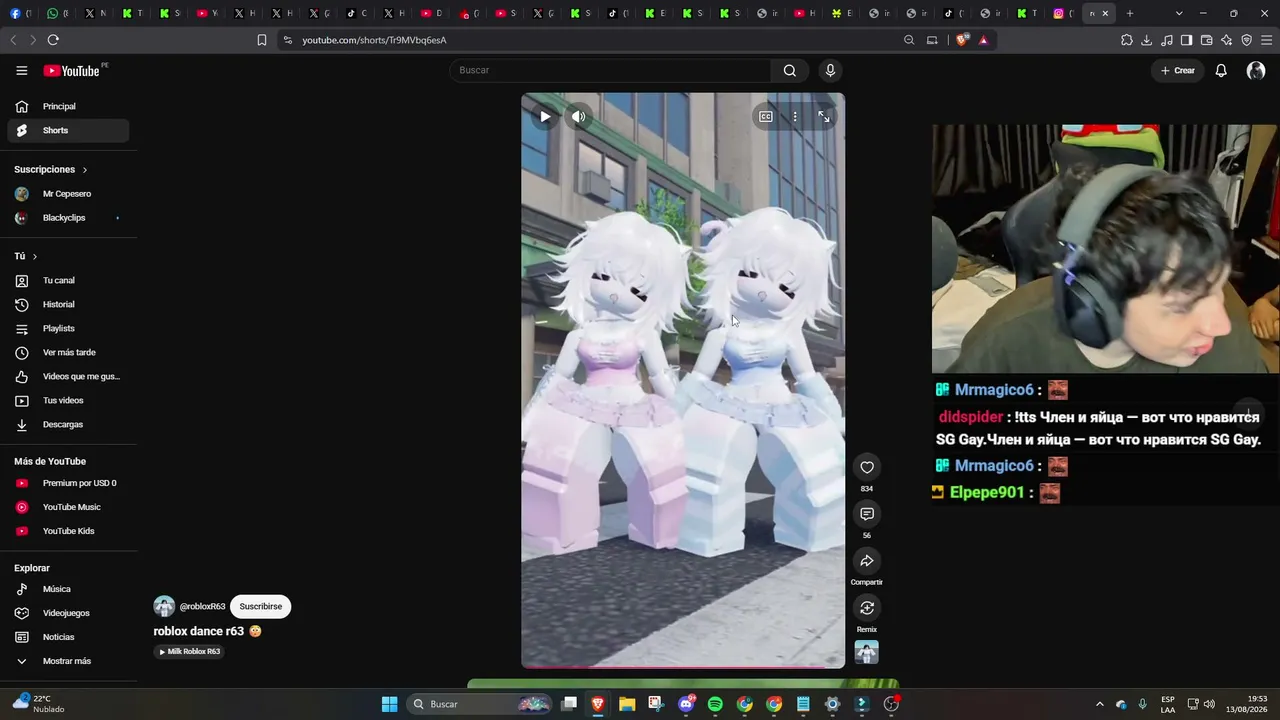Open the browser tab search dropdown
1280x720 pixels.
click(1179, 13)
